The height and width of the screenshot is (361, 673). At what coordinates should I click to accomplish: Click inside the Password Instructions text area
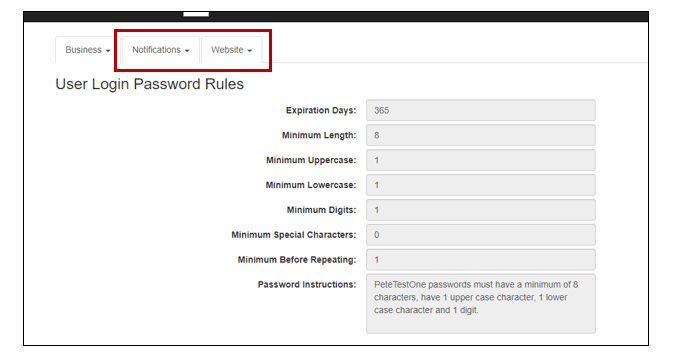point(481,303)
